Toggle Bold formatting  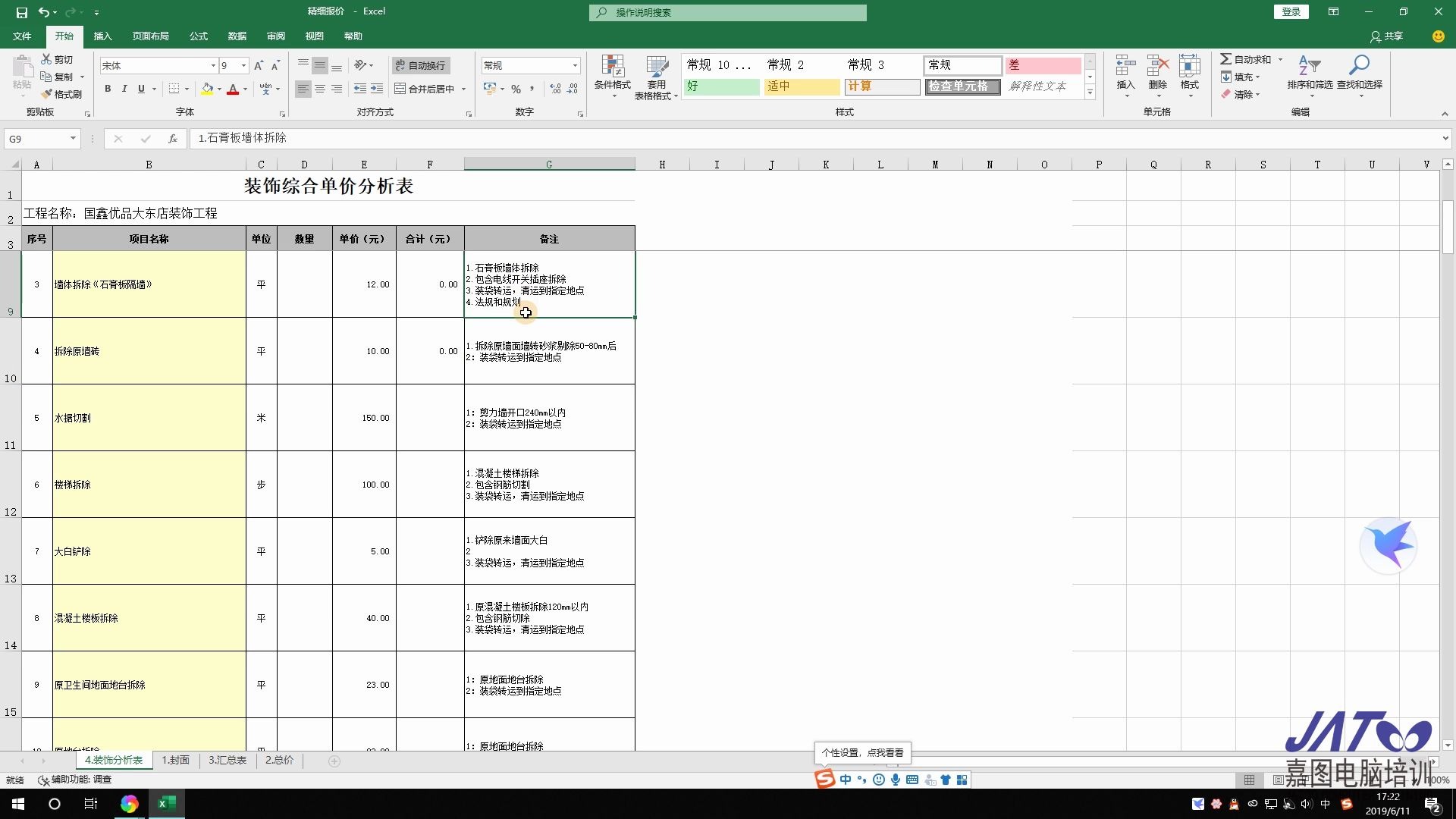coord(108,89)
